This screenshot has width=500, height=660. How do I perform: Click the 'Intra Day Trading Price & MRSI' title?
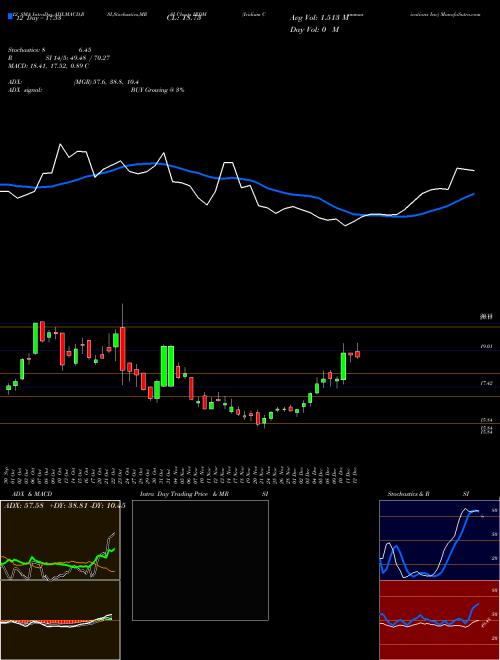tap(204, 494)
